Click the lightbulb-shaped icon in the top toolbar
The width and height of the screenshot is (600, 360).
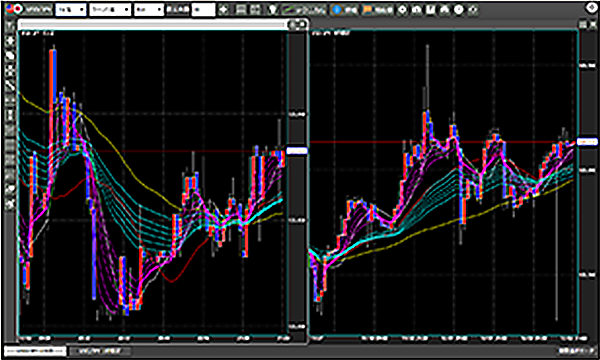272,10
